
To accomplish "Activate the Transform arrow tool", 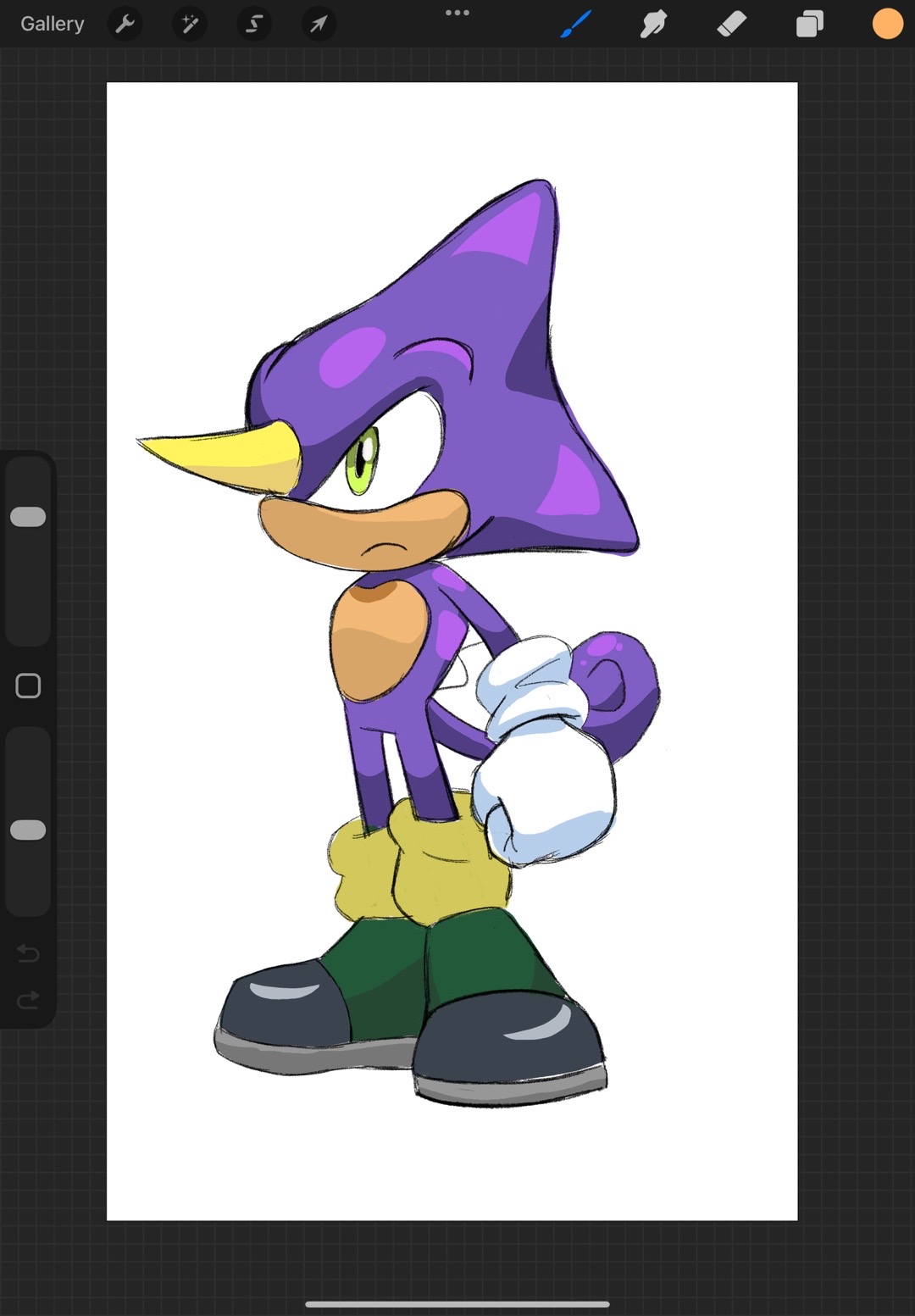I will pyautogui.click(x=319, y=24).
